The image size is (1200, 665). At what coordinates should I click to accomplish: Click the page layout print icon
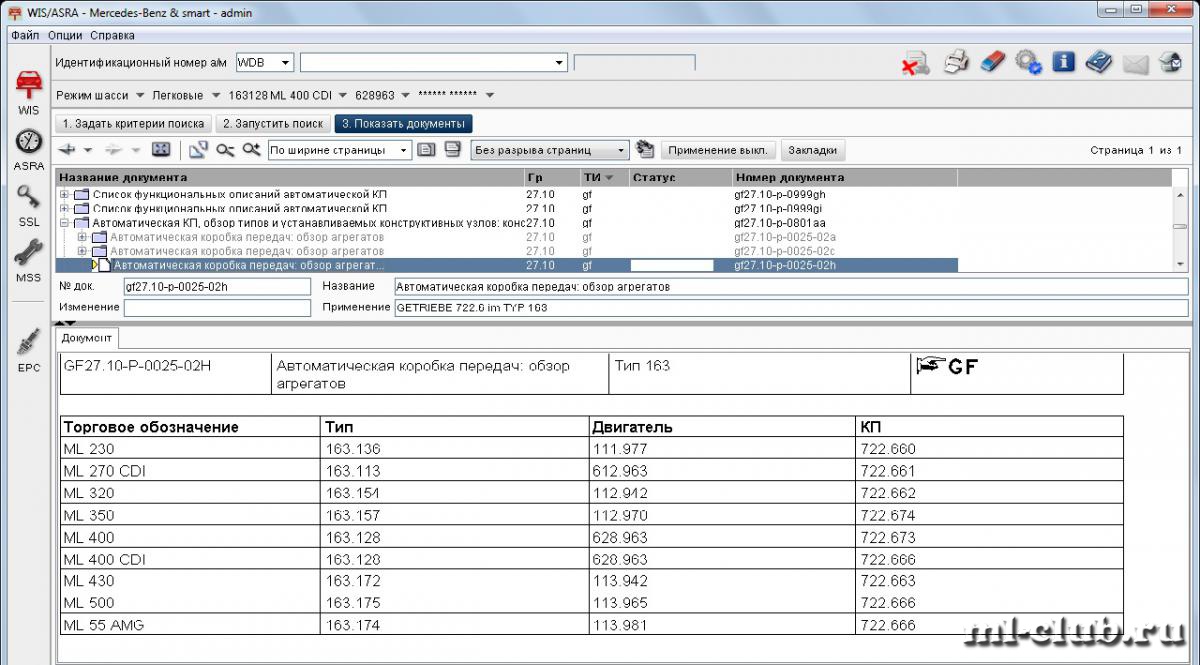(452, 150)
